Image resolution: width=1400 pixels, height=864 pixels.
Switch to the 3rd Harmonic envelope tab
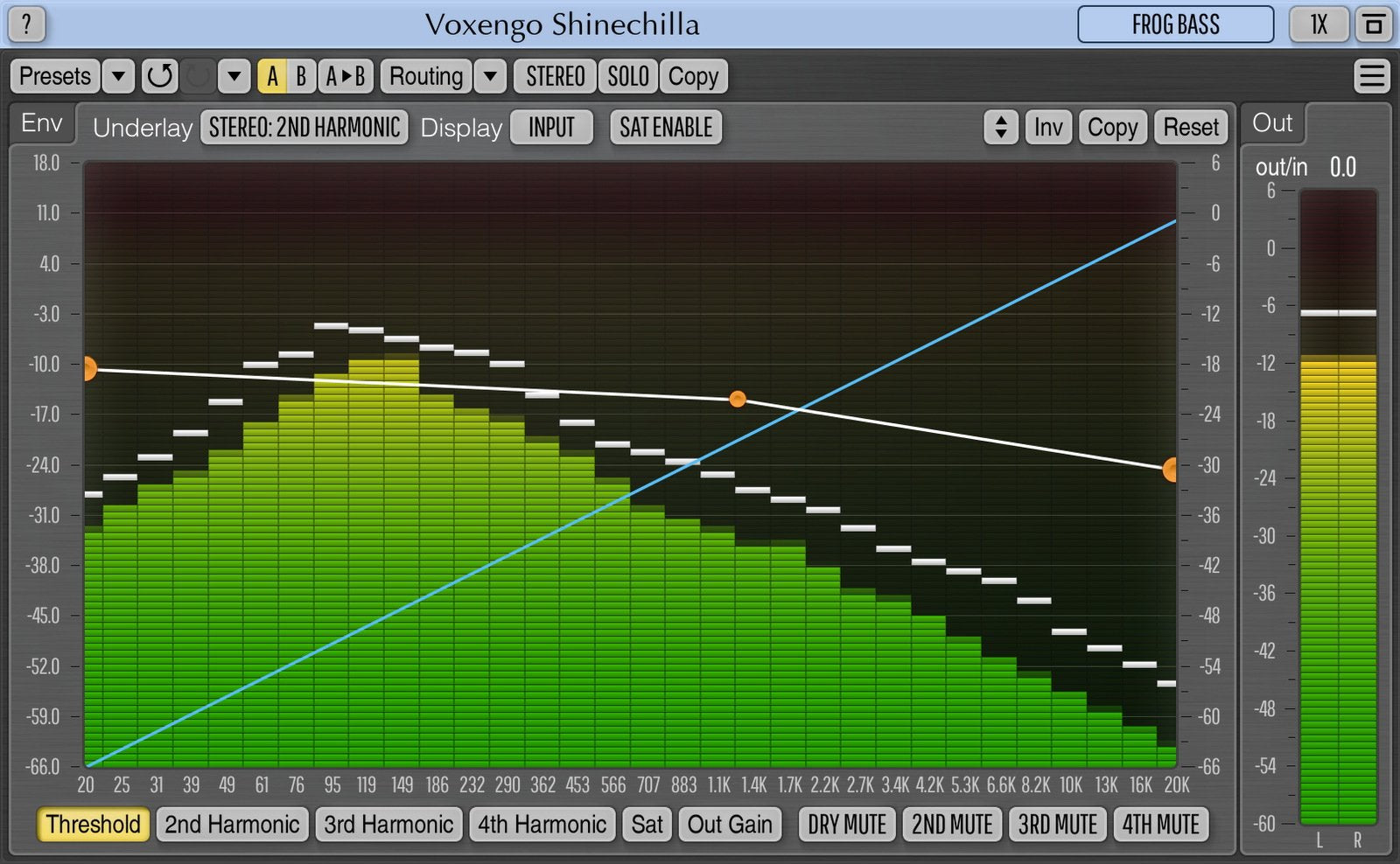[x=388, y=825]
